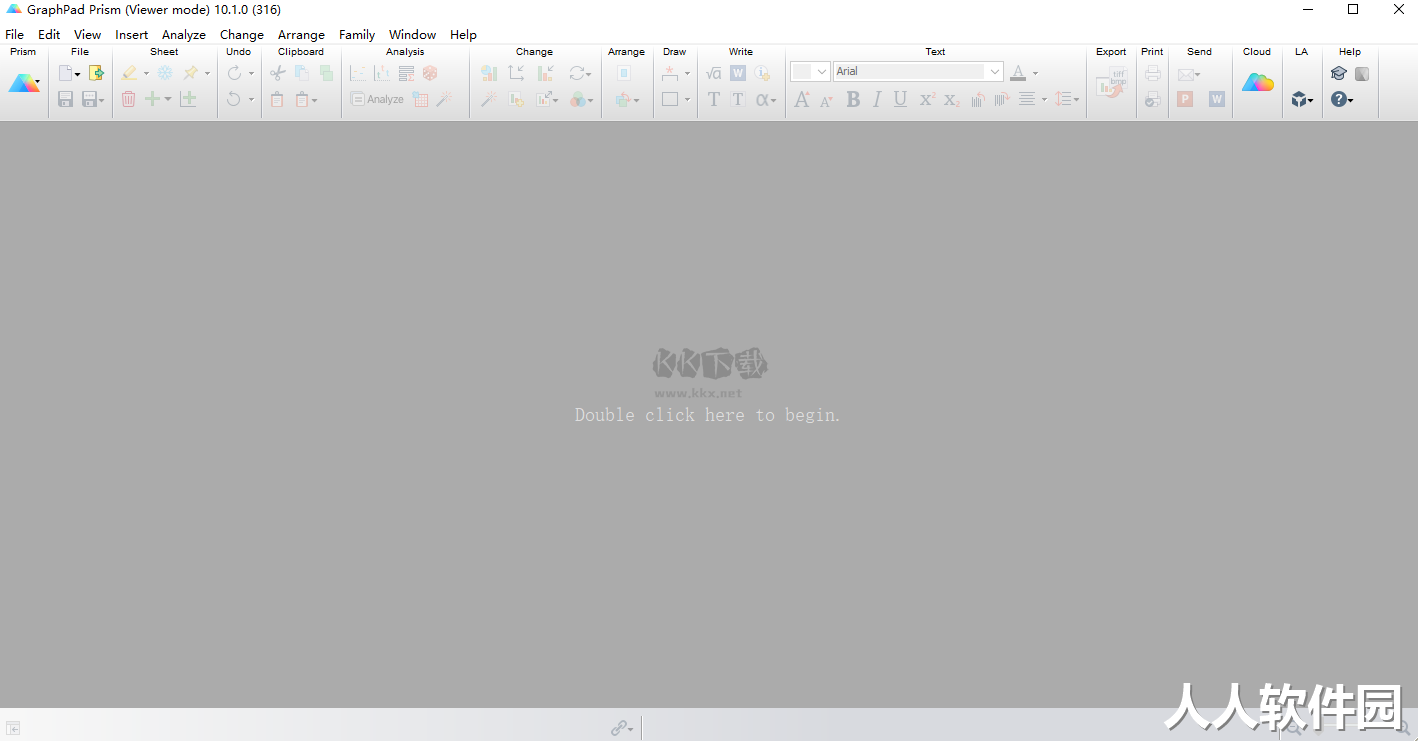Click the red dice simulate icon
Screen dimensions: 1418x741
point(430,73)
